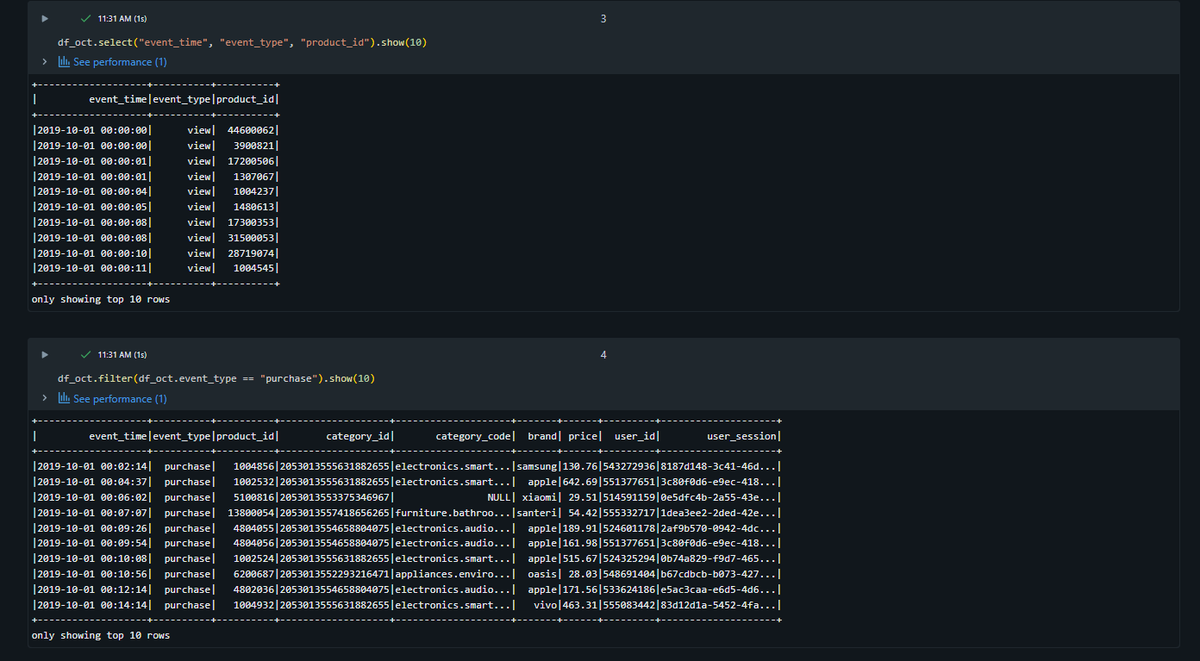Click product_id value 17300353

click(x=251, y=222)
